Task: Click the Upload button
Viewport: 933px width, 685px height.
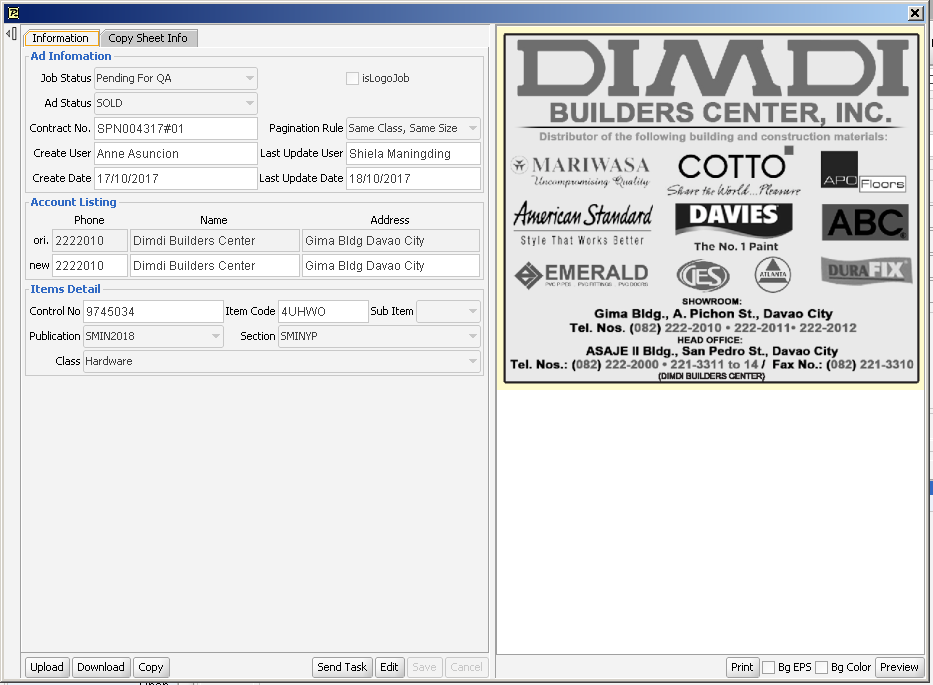Action: tap(47, 667)
